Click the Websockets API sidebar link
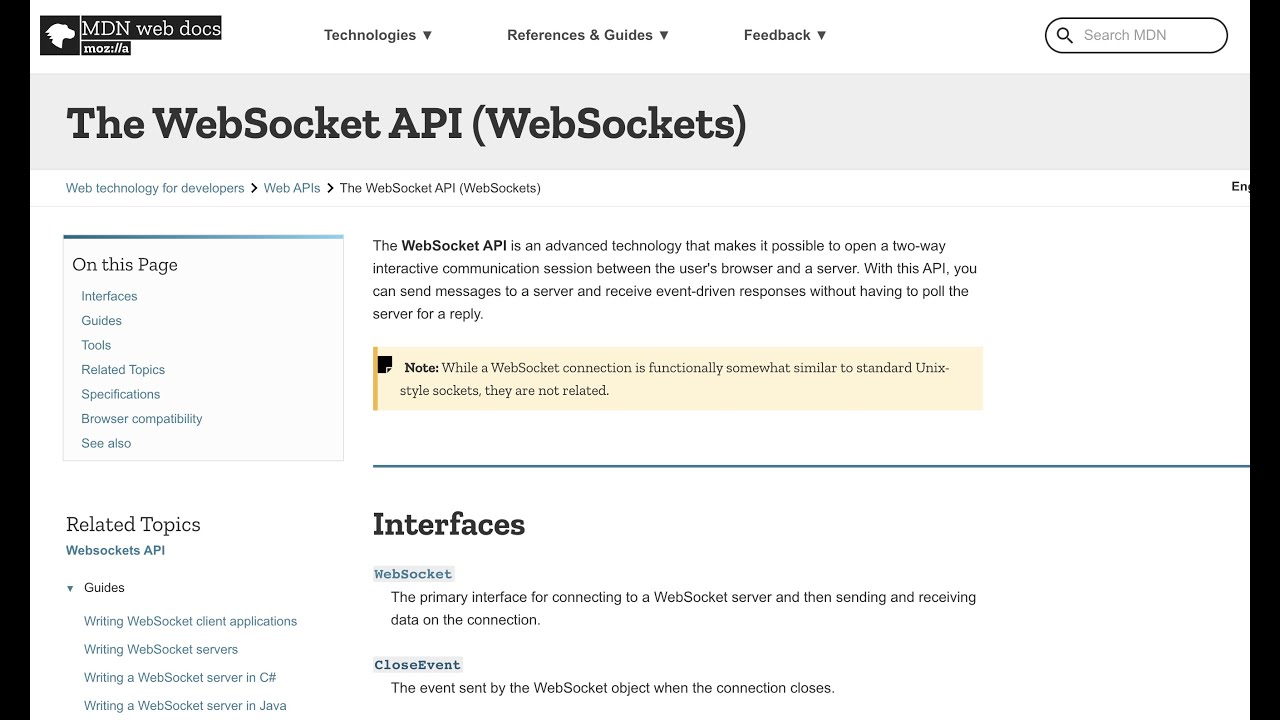Image resolution: width=1280 pixels, height=720 pixels. click(x=115, y=550)
